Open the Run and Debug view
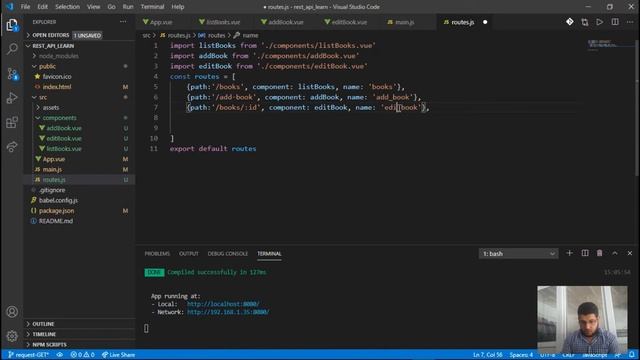 (x=12, y=98)
